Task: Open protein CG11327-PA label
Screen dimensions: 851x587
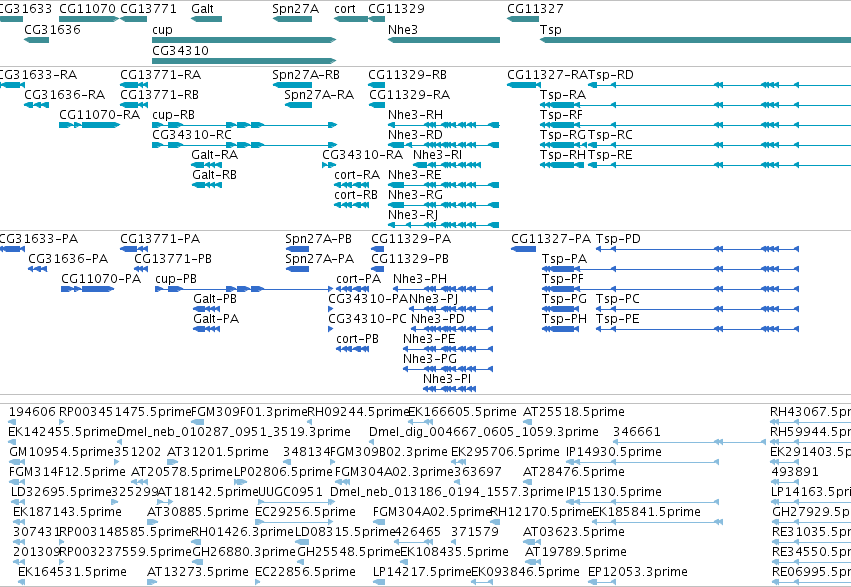Action: (x=551, y=239)
